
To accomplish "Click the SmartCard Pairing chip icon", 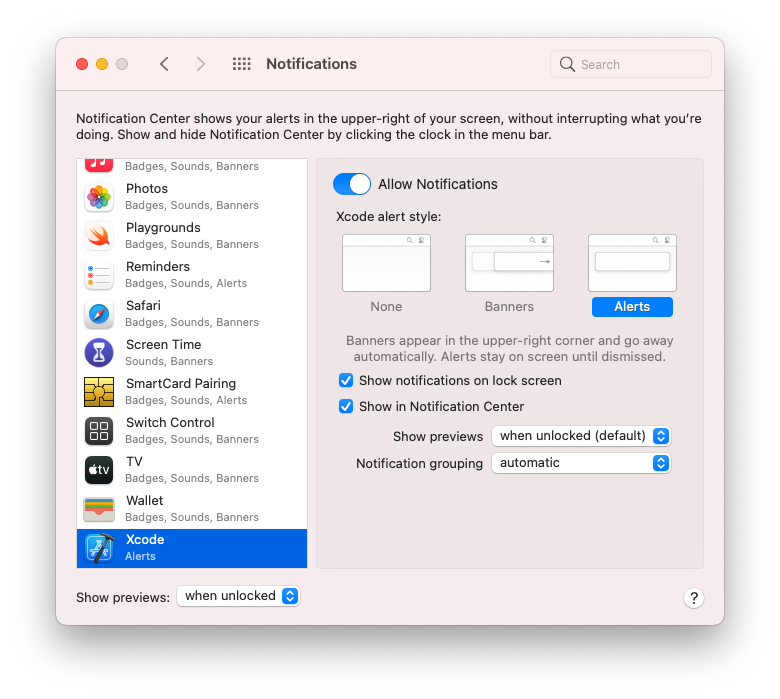I will coord(99,392).
